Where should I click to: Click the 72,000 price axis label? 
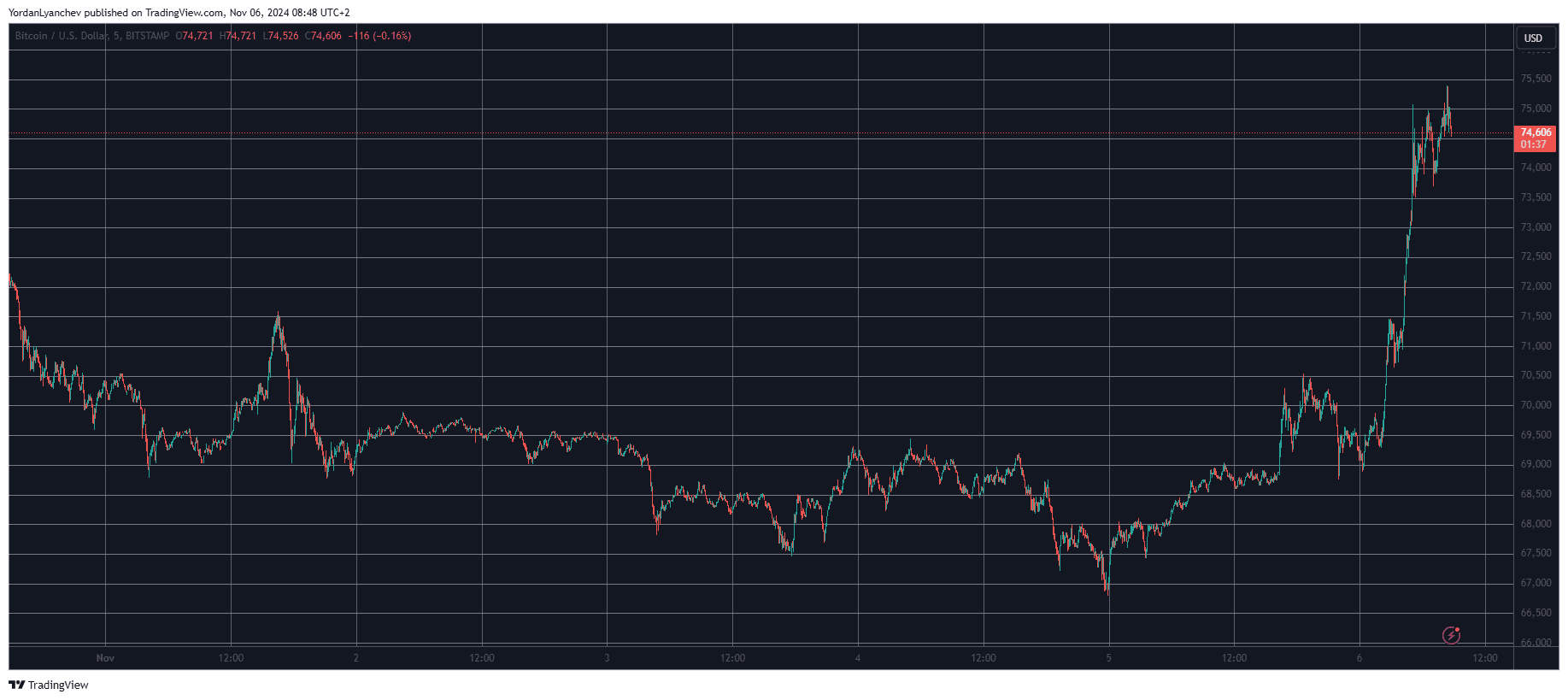coord(1536,286)
